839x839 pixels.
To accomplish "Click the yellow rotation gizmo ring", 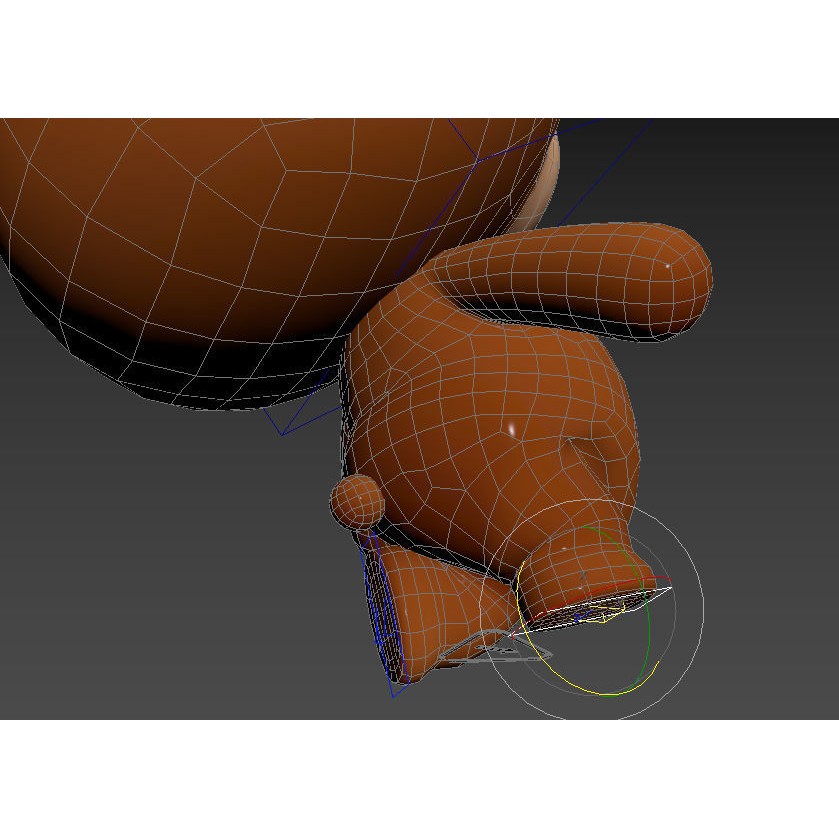I will (x=600, y=692).
